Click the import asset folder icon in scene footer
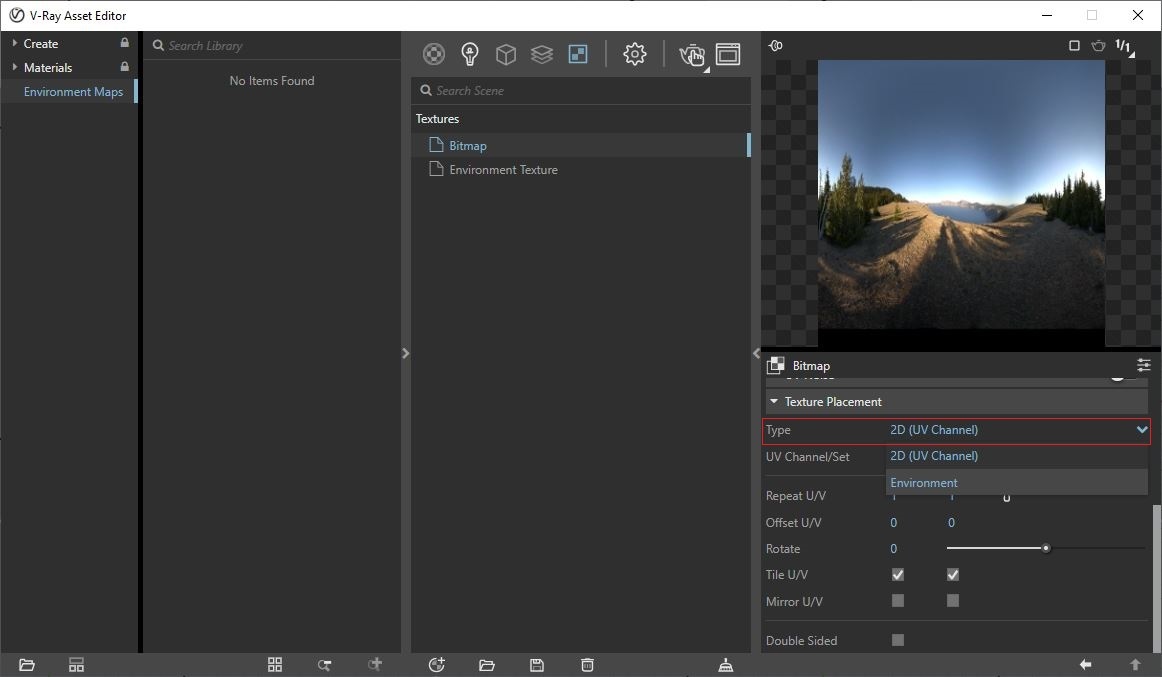Image resolution: width=1162 pixels, height=677 pixels. pyautogui.click(x=487, y=664)
